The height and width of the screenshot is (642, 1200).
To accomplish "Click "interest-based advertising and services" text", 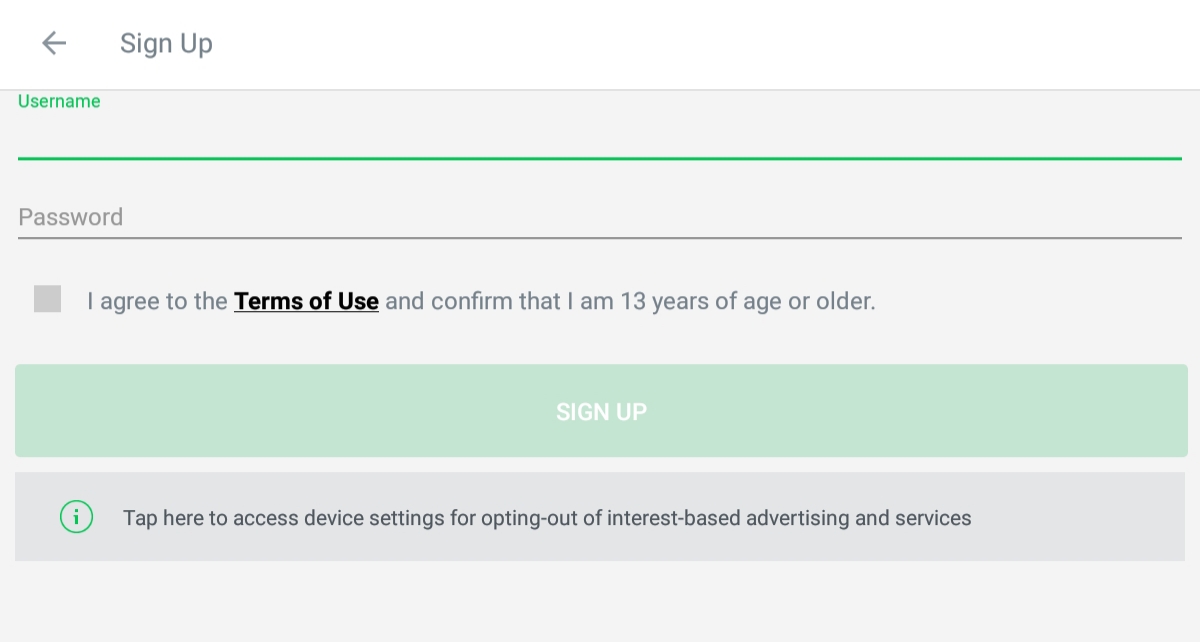I will 789,518.
